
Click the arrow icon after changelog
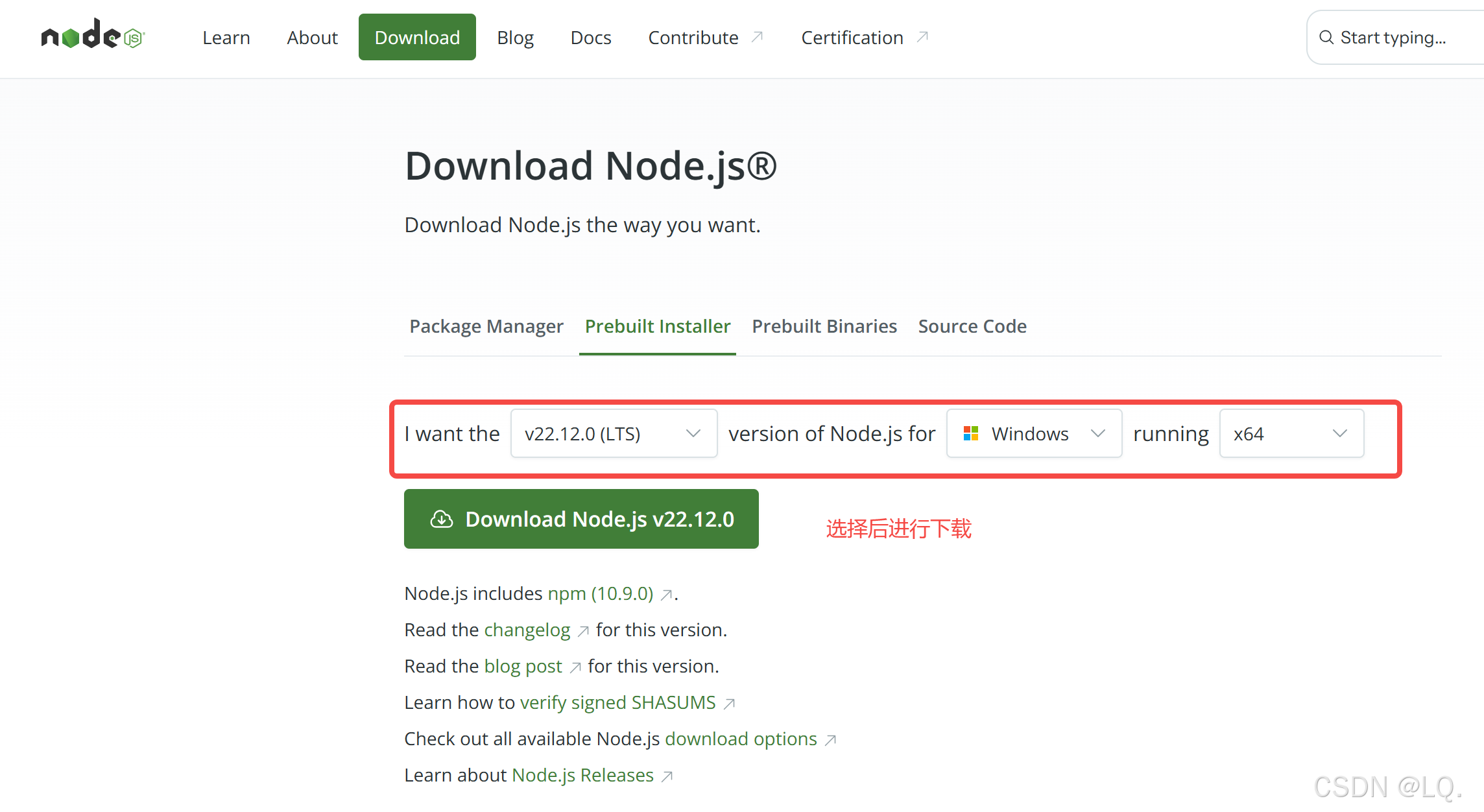point(583,631)
